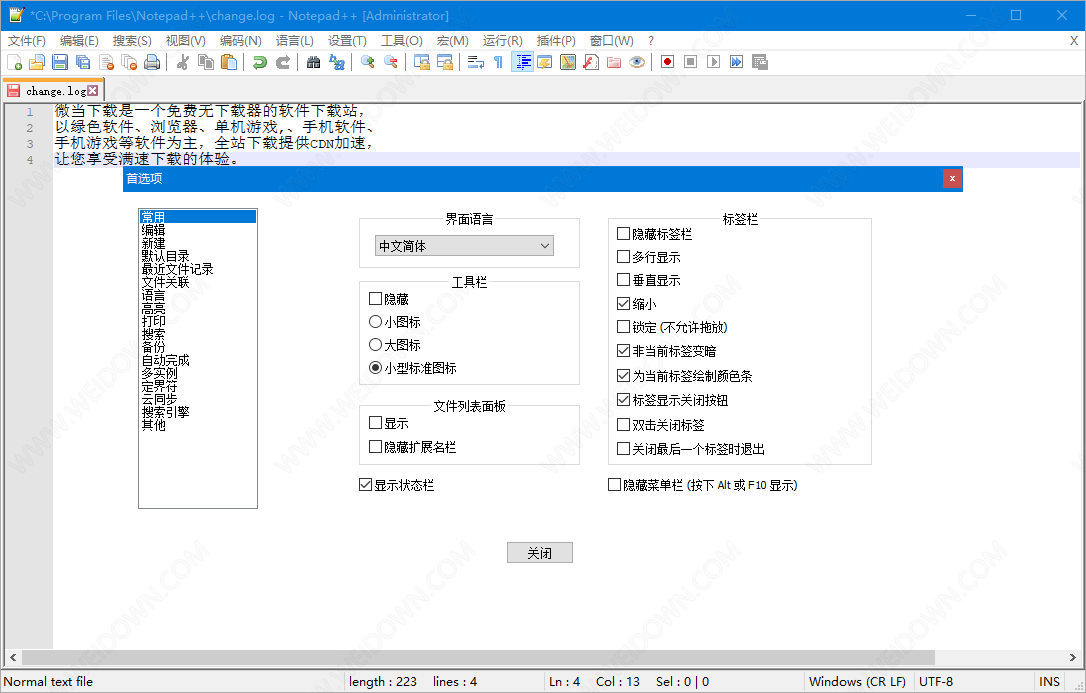Click the green Undo arrow icon

click(x=260, y=62)
